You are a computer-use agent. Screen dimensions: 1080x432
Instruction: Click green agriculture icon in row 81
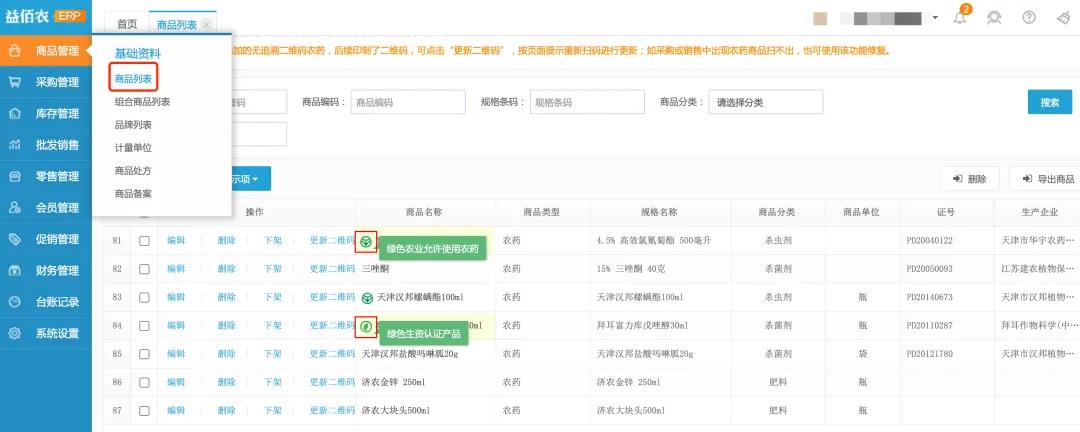366,241
